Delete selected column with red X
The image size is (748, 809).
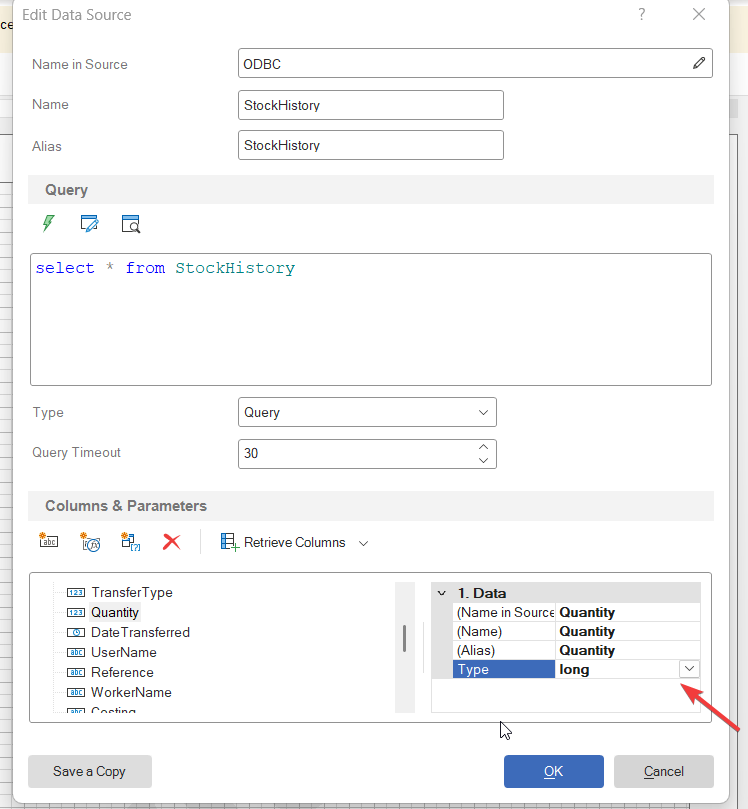point(171,542)
